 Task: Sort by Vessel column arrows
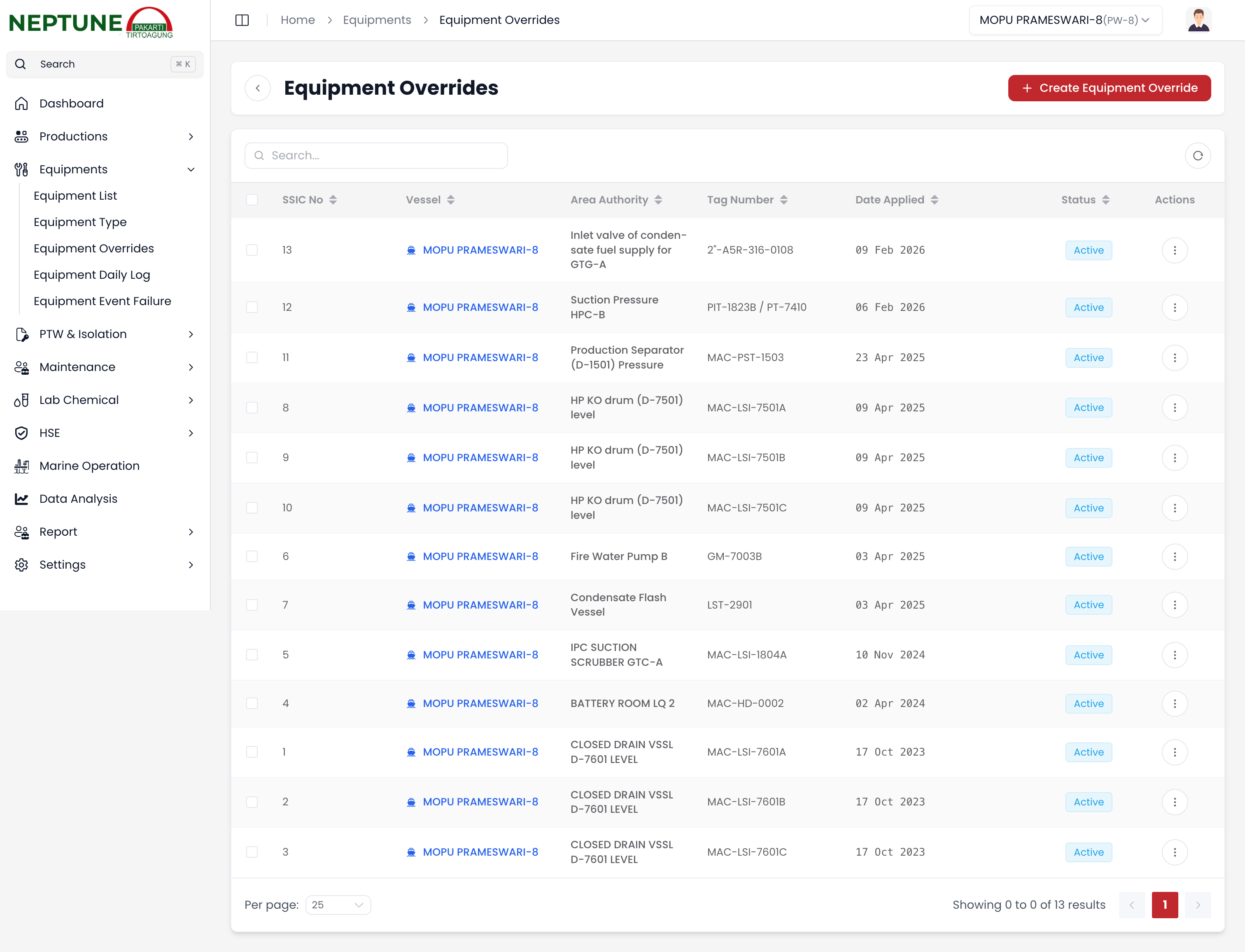pyautogui.click(x=451, y=200)
